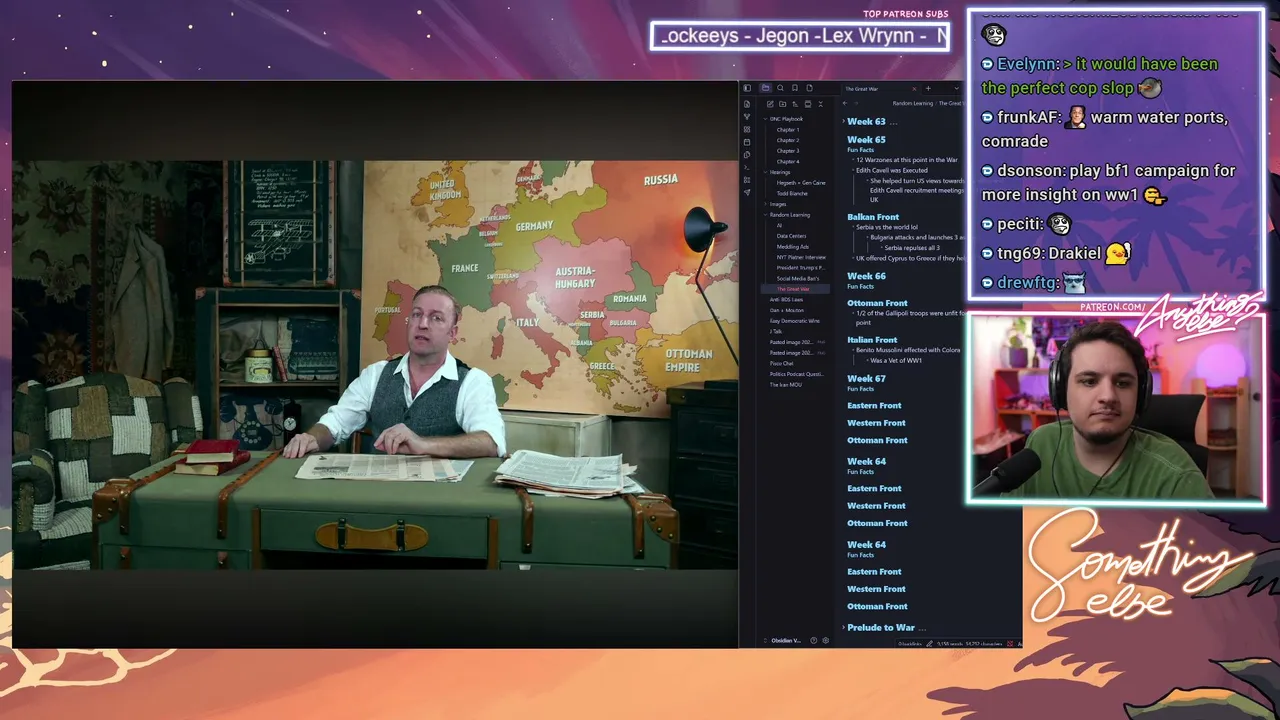Open the help question-mark icon
The width and height of the screenshot is (1280, 720).
[814, 641]
